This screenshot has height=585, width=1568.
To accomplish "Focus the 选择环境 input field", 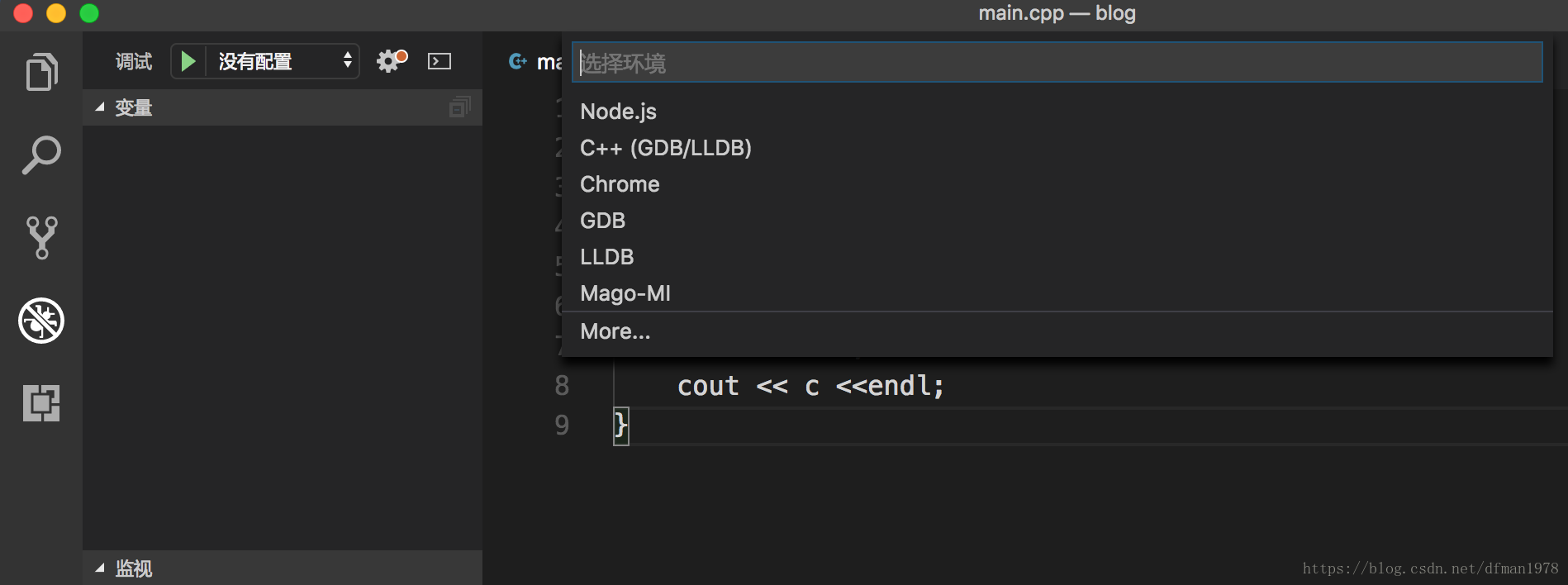I will (x=1057, y=62).
